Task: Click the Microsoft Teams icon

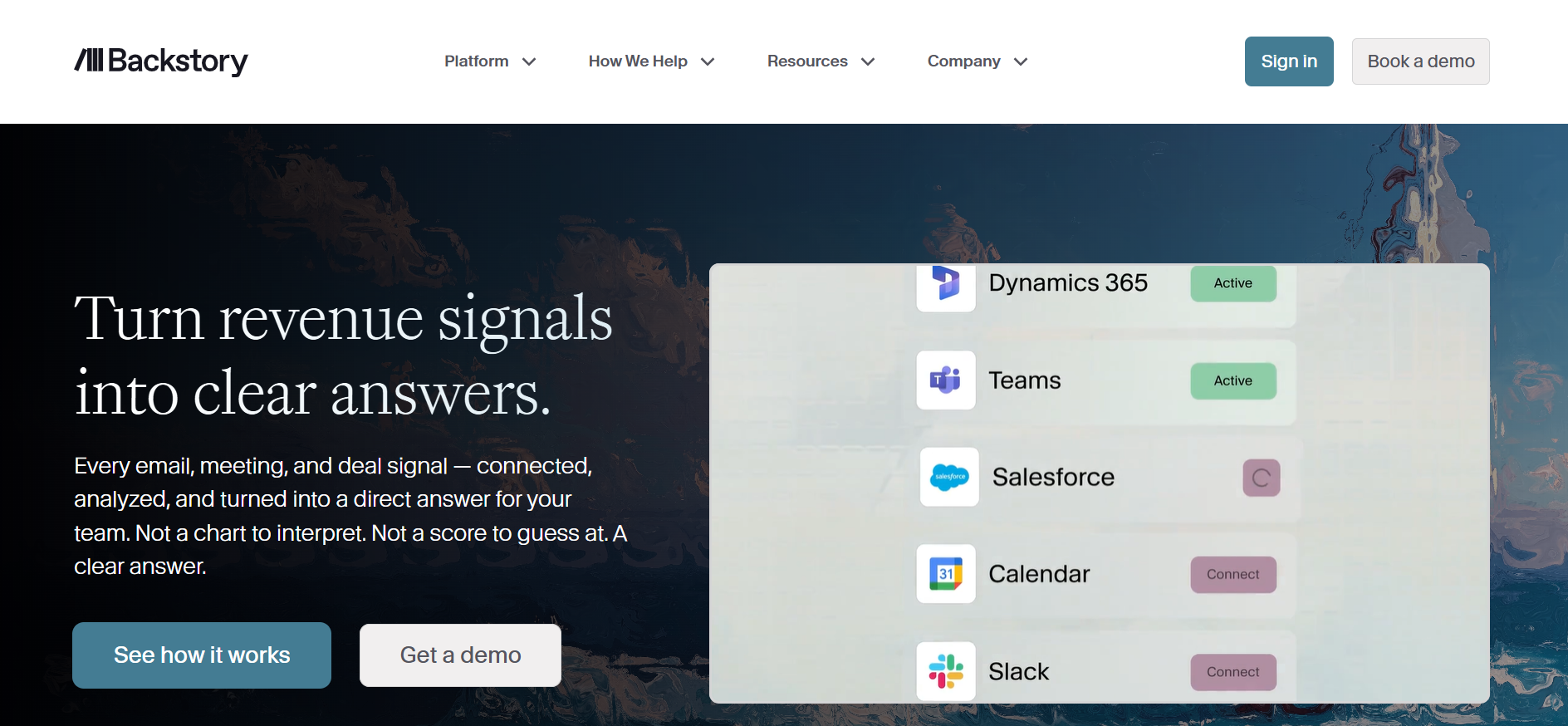Action: [x=945, y=380]
